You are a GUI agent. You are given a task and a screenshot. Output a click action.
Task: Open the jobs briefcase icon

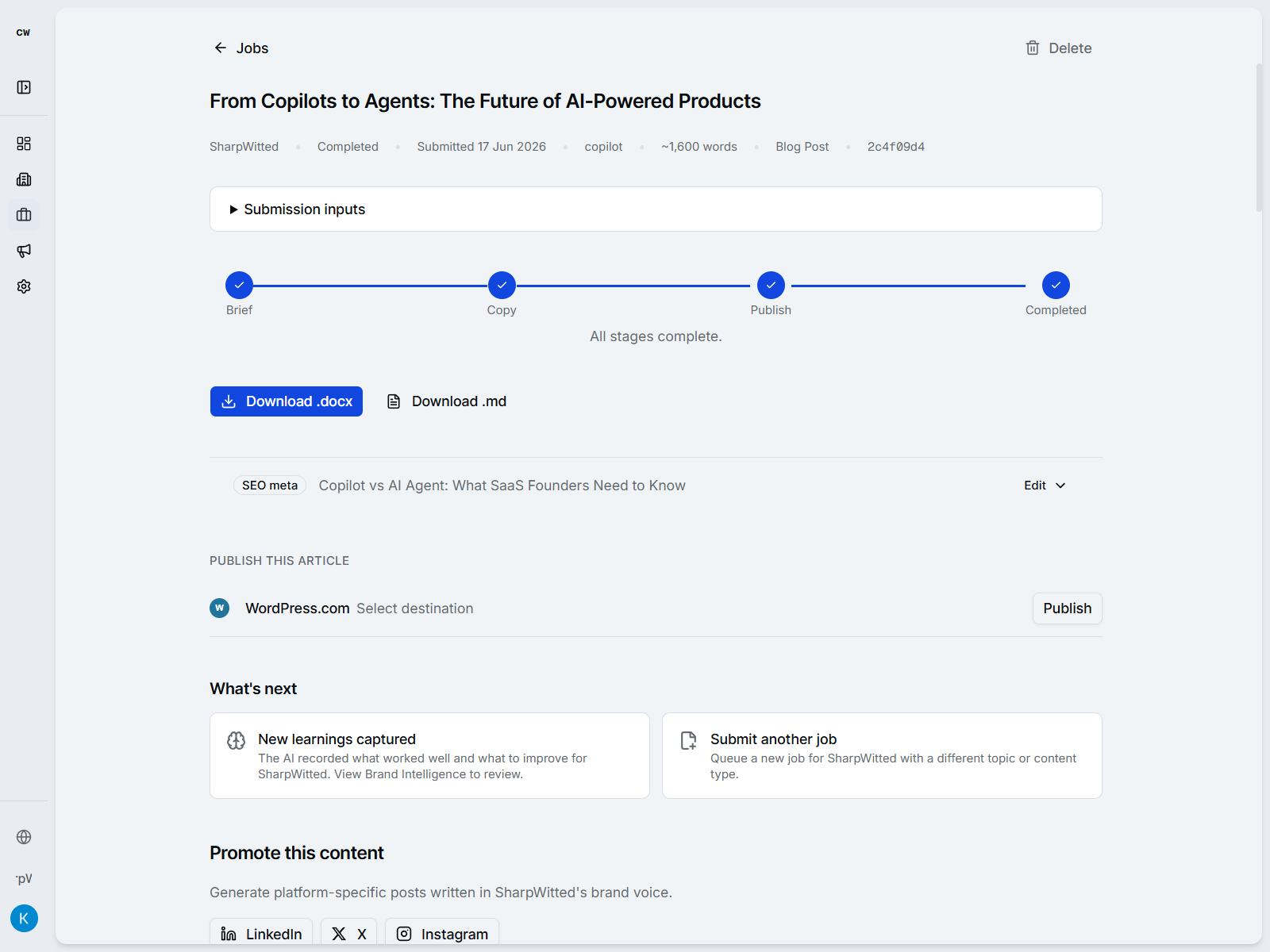24,215
